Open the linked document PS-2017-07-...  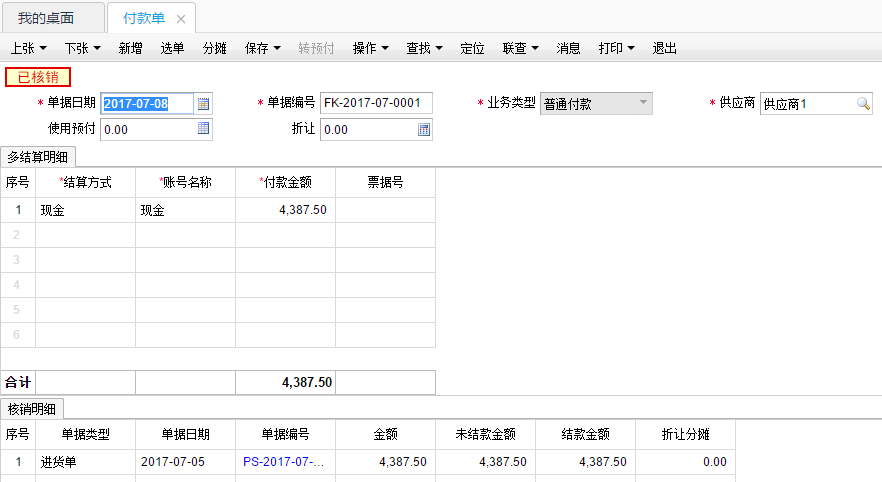(284, 462)
